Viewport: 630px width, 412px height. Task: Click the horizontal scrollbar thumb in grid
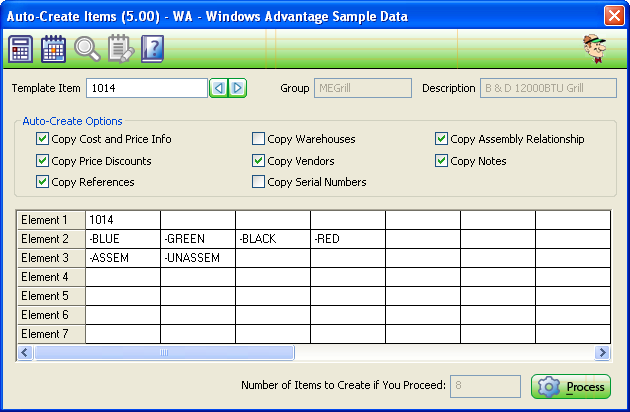coord(165,353)
